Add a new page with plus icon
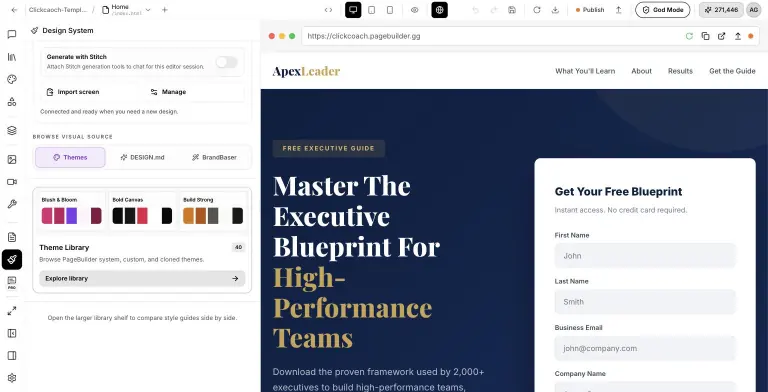 (x=165, y=10)
